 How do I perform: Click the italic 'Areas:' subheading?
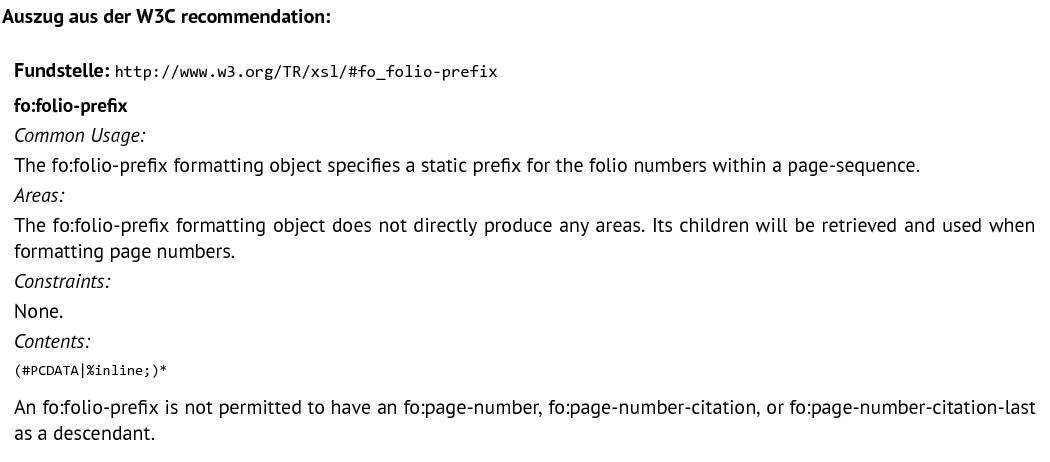point(40,196)
